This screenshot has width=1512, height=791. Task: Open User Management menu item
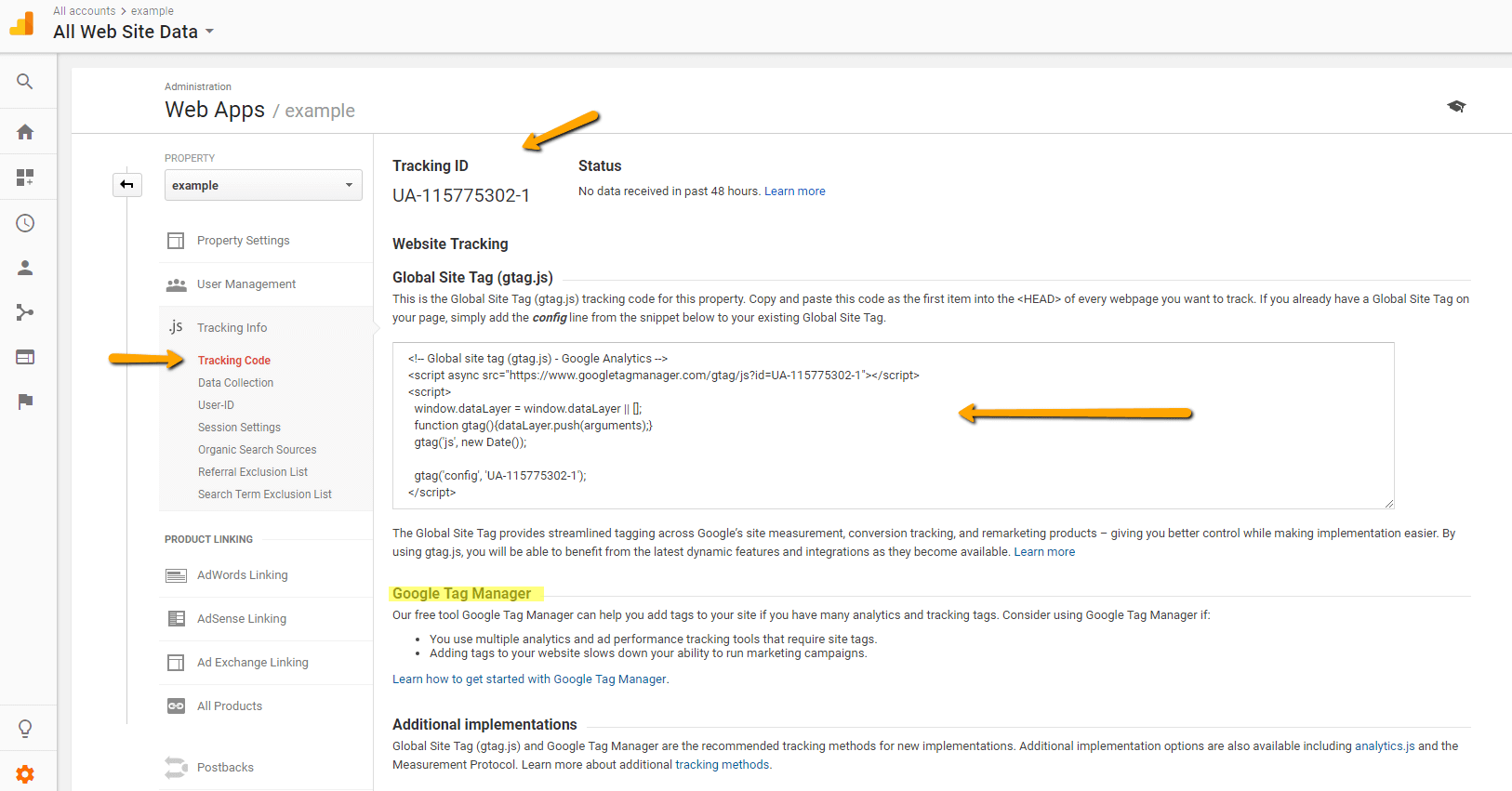pos(246,284)
